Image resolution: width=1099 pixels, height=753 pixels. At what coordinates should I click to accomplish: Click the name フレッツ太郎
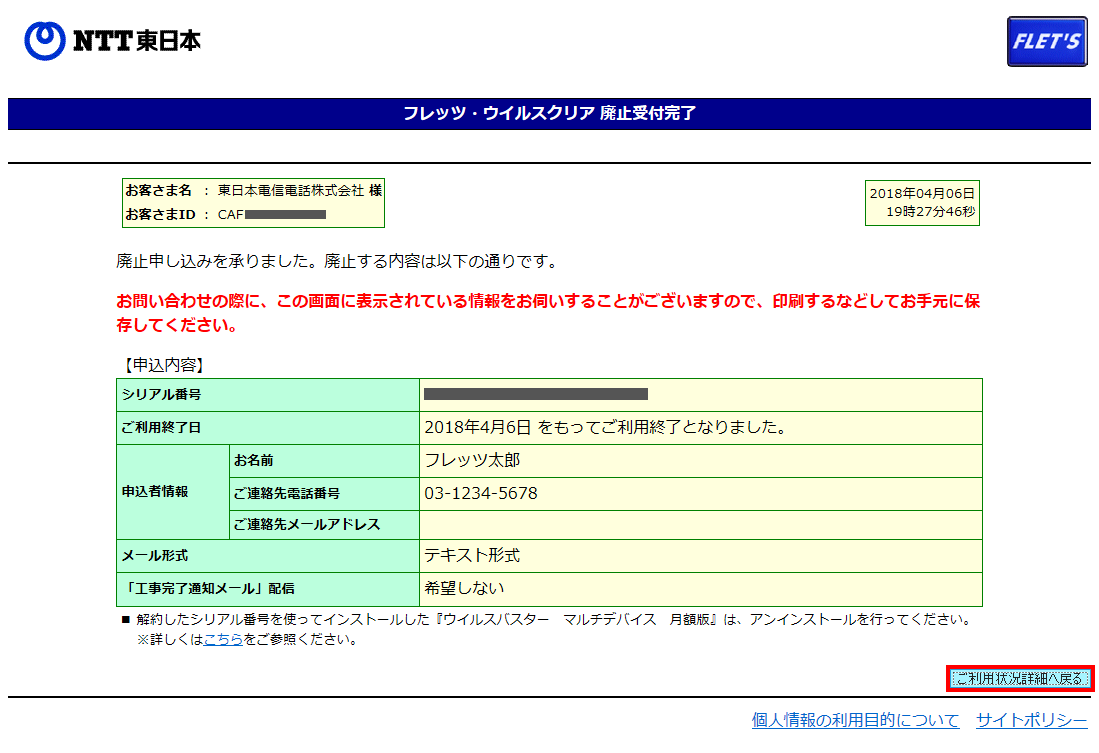472,460
